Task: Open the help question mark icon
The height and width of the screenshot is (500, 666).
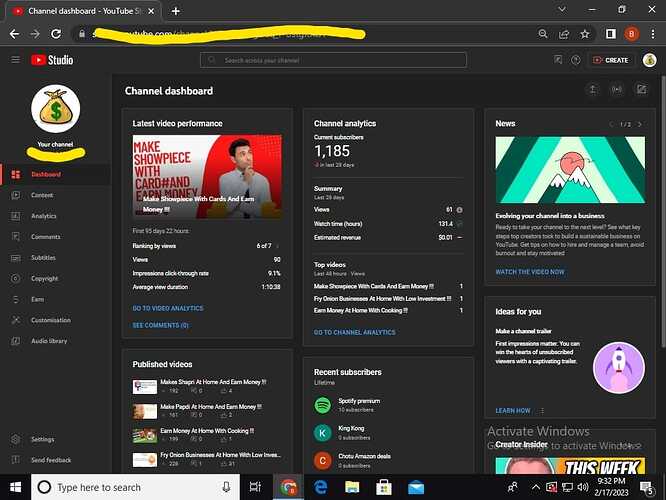Action: (576, 60)
